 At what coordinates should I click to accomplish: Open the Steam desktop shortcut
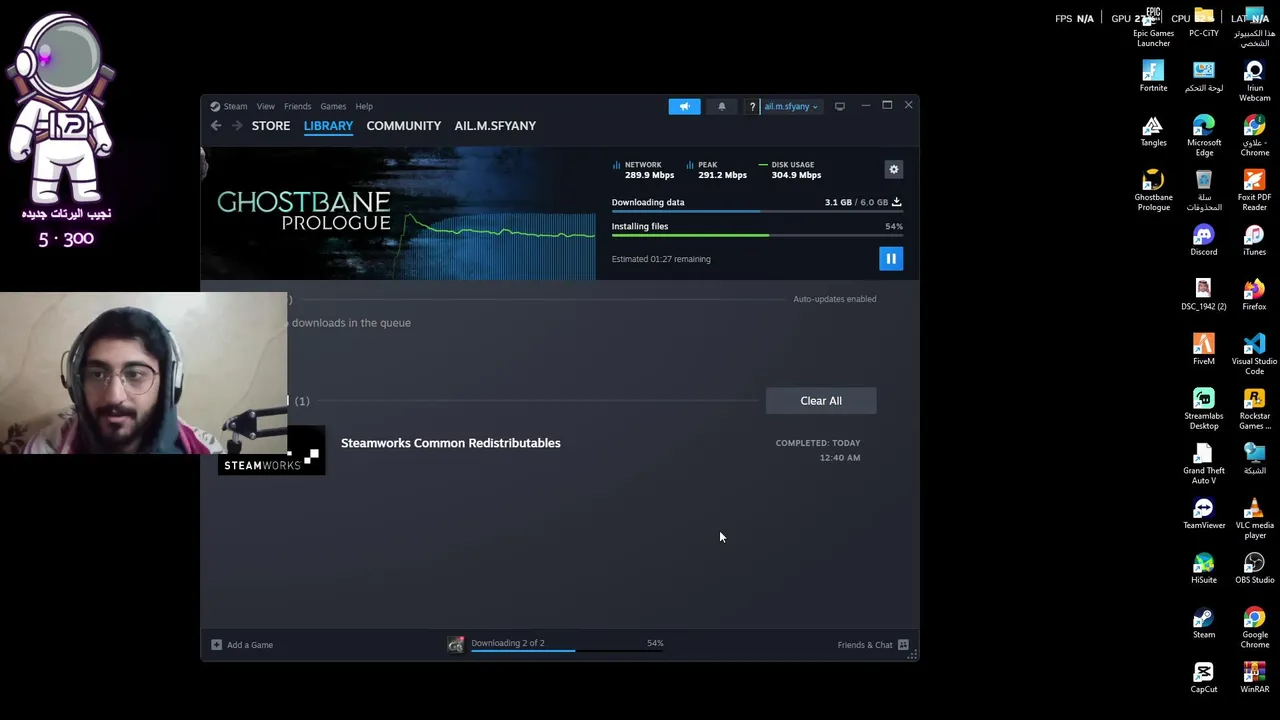(1204, 622)
